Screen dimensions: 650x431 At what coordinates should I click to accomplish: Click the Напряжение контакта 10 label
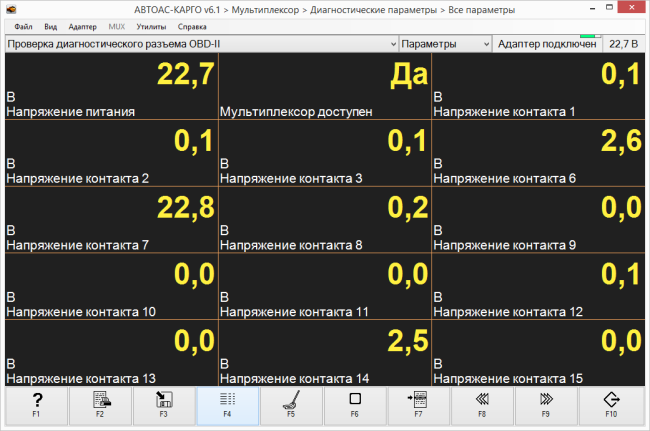click(x=81, y=312)
